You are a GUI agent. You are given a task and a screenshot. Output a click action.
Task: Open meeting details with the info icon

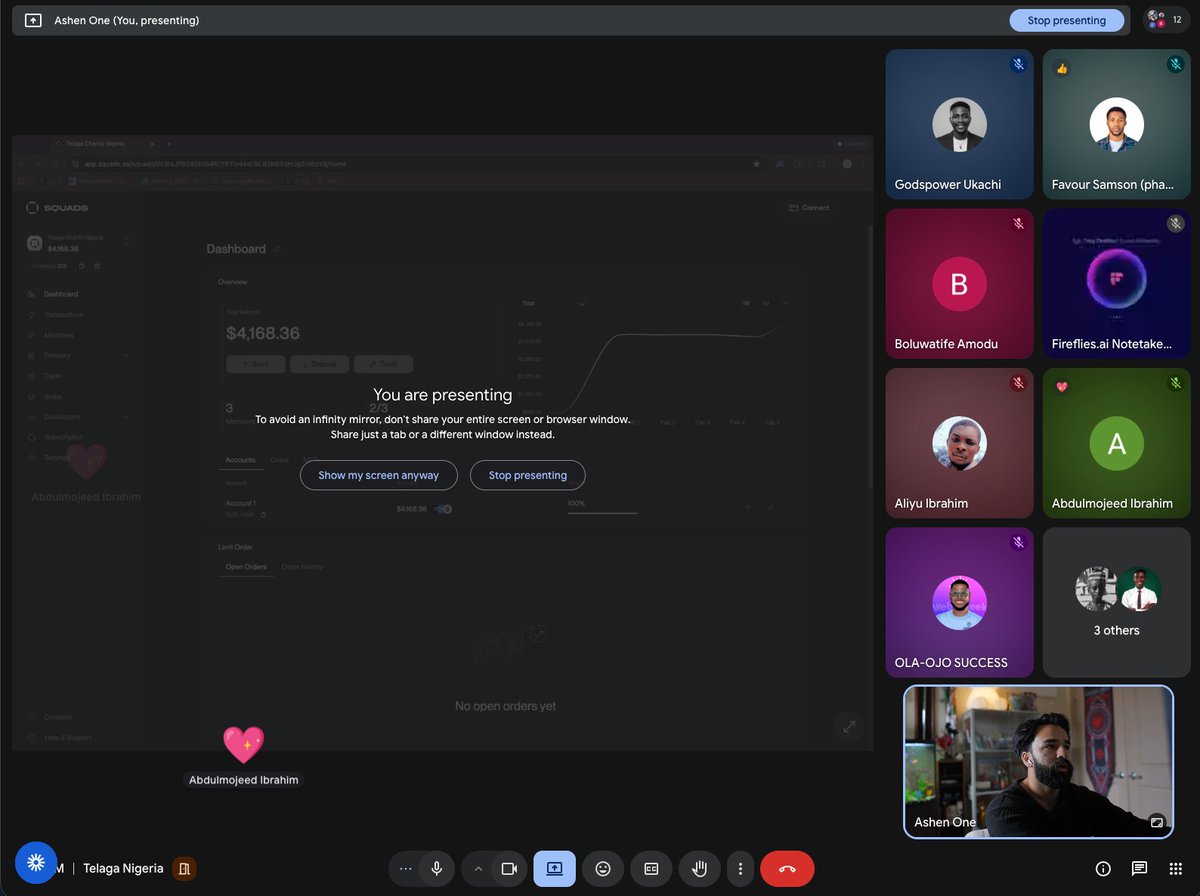(x=1103, y=868)
